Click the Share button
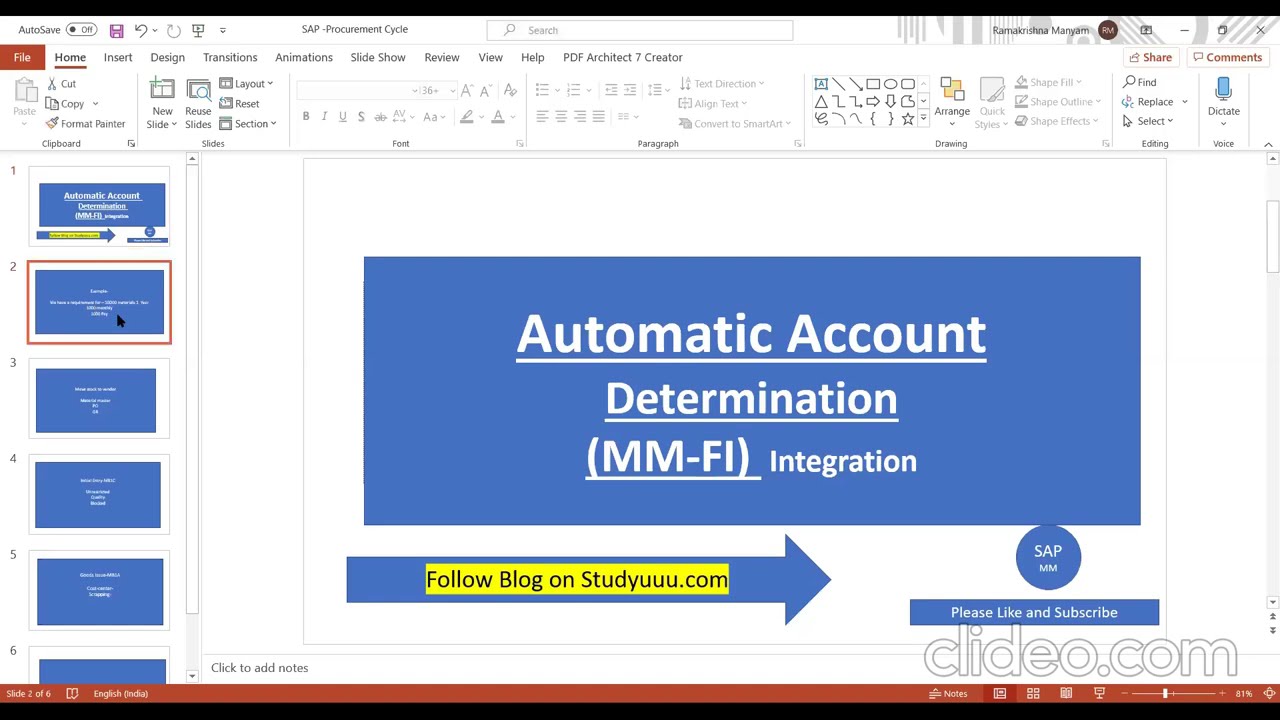Viewport: 1280px width, 720px height. pos(1150,58)
